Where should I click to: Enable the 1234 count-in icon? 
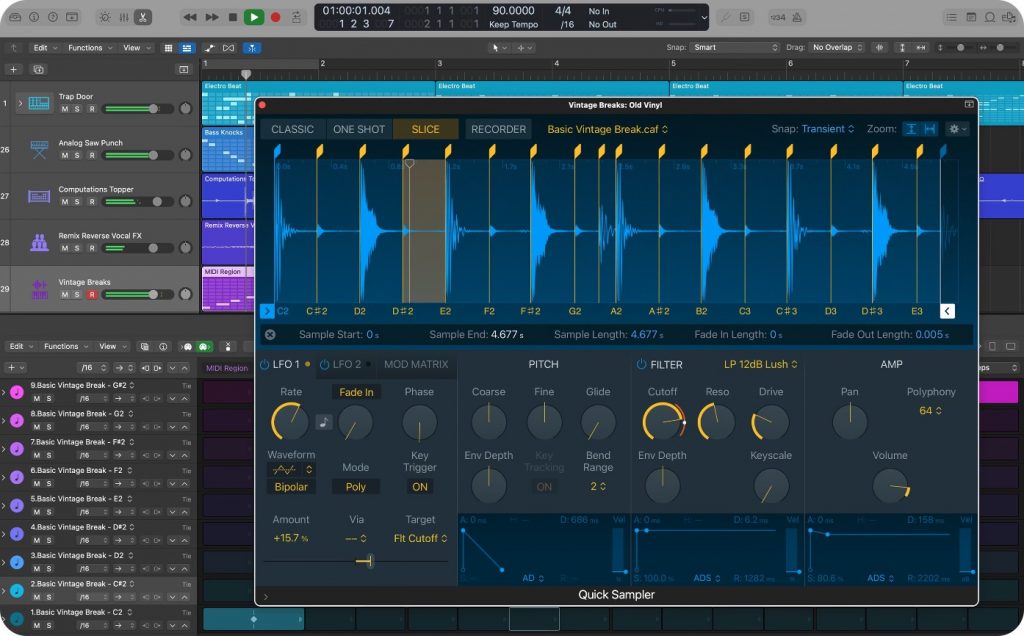coord(777,17)
